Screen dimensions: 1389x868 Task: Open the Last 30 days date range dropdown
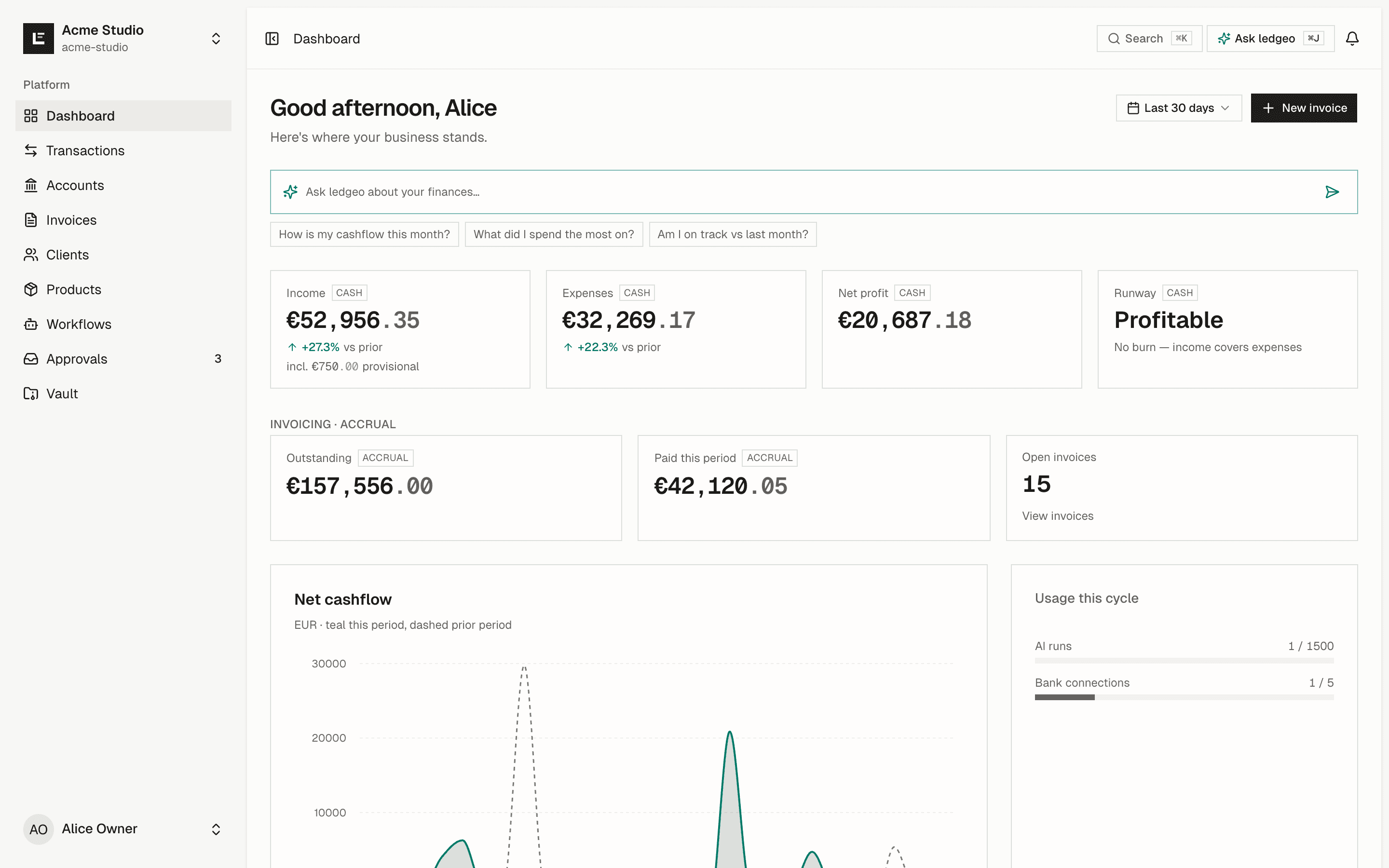click(1179, 108)
